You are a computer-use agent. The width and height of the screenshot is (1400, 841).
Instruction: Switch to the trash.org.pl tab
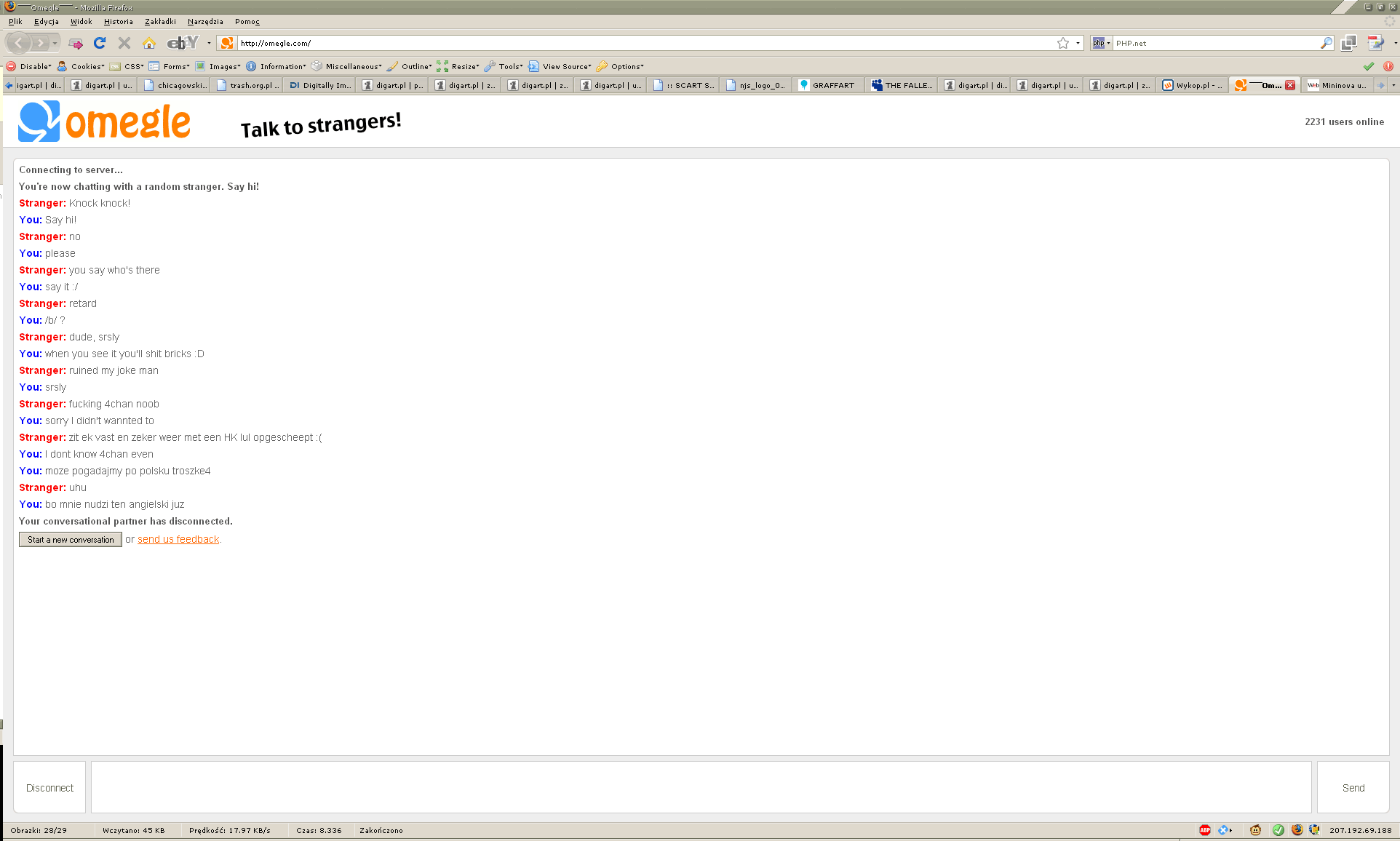[247, 85]
